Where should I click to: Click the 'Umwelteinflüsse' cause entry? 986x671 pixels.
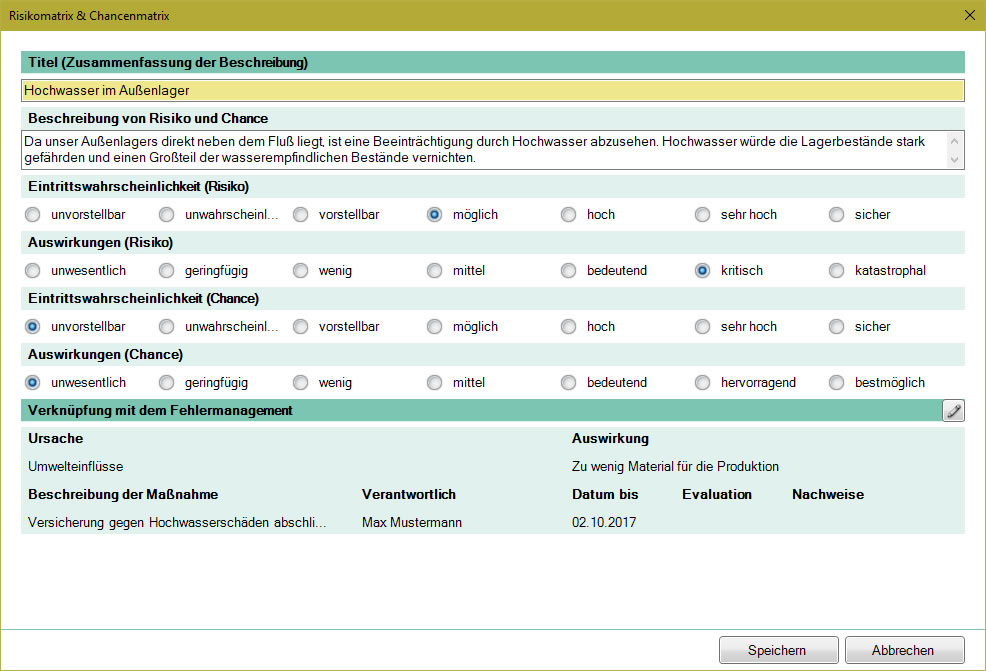pyautogui.click(x=76, y=466)
